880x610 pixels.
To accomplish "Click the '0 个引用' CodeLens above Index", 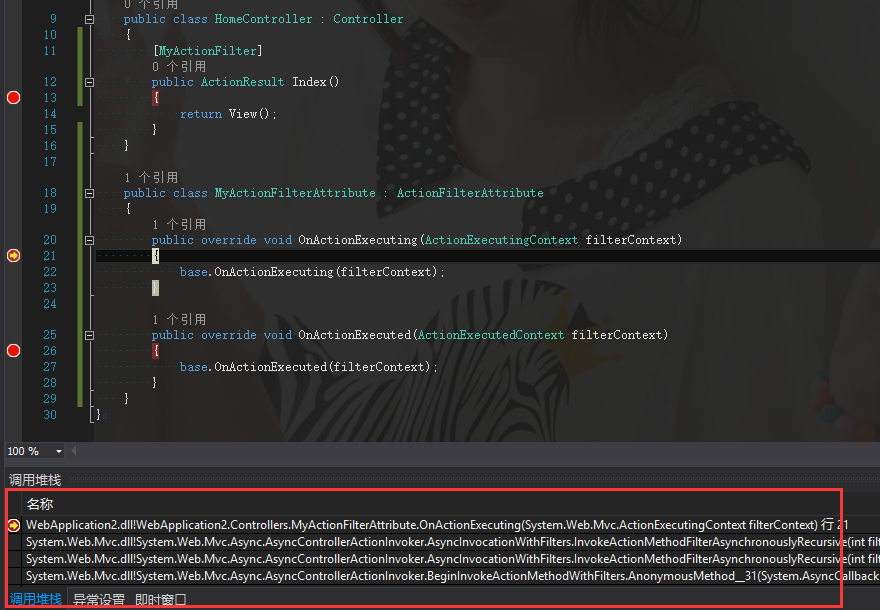I will 179,67.
